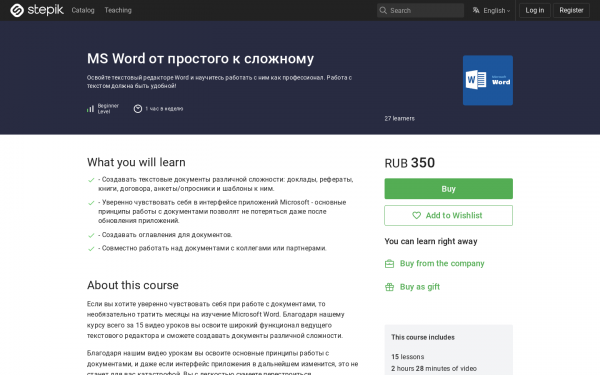Click the gift box icon
The height and width of the screenshot is (375, 600).
[x=389, y=287]
